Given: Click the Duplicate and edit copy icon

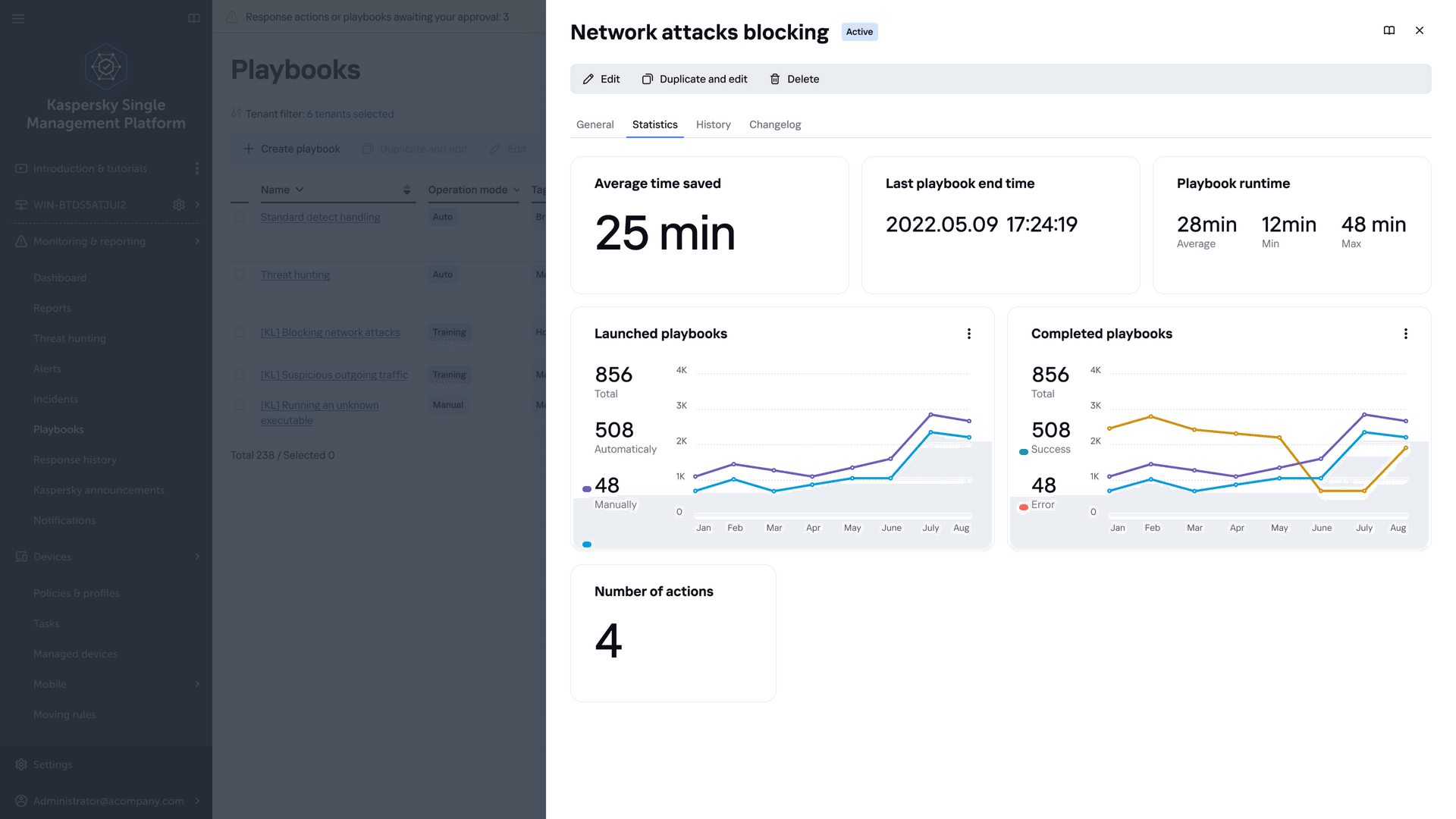Looking at the screenshot, I should (648, 79).
